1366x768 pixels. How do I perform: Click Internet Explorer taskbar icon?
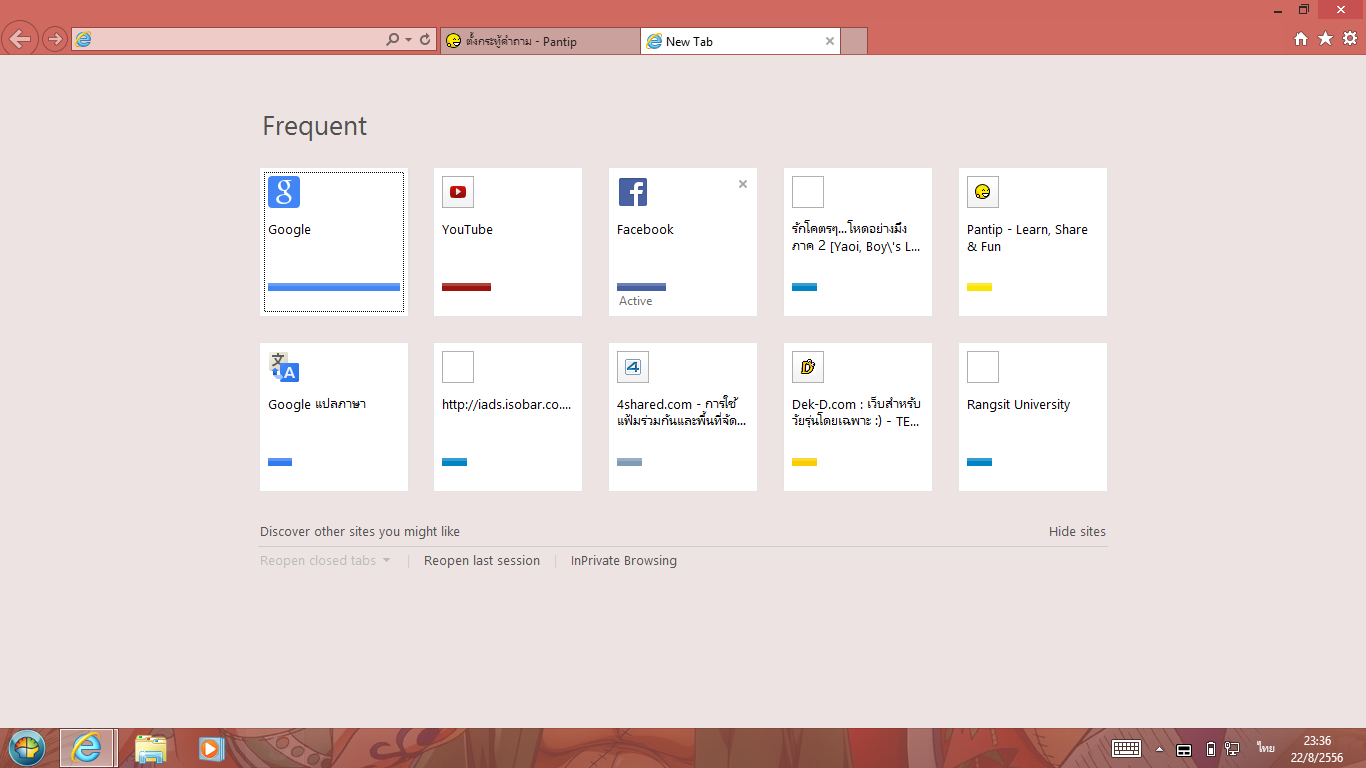(88, 748)
